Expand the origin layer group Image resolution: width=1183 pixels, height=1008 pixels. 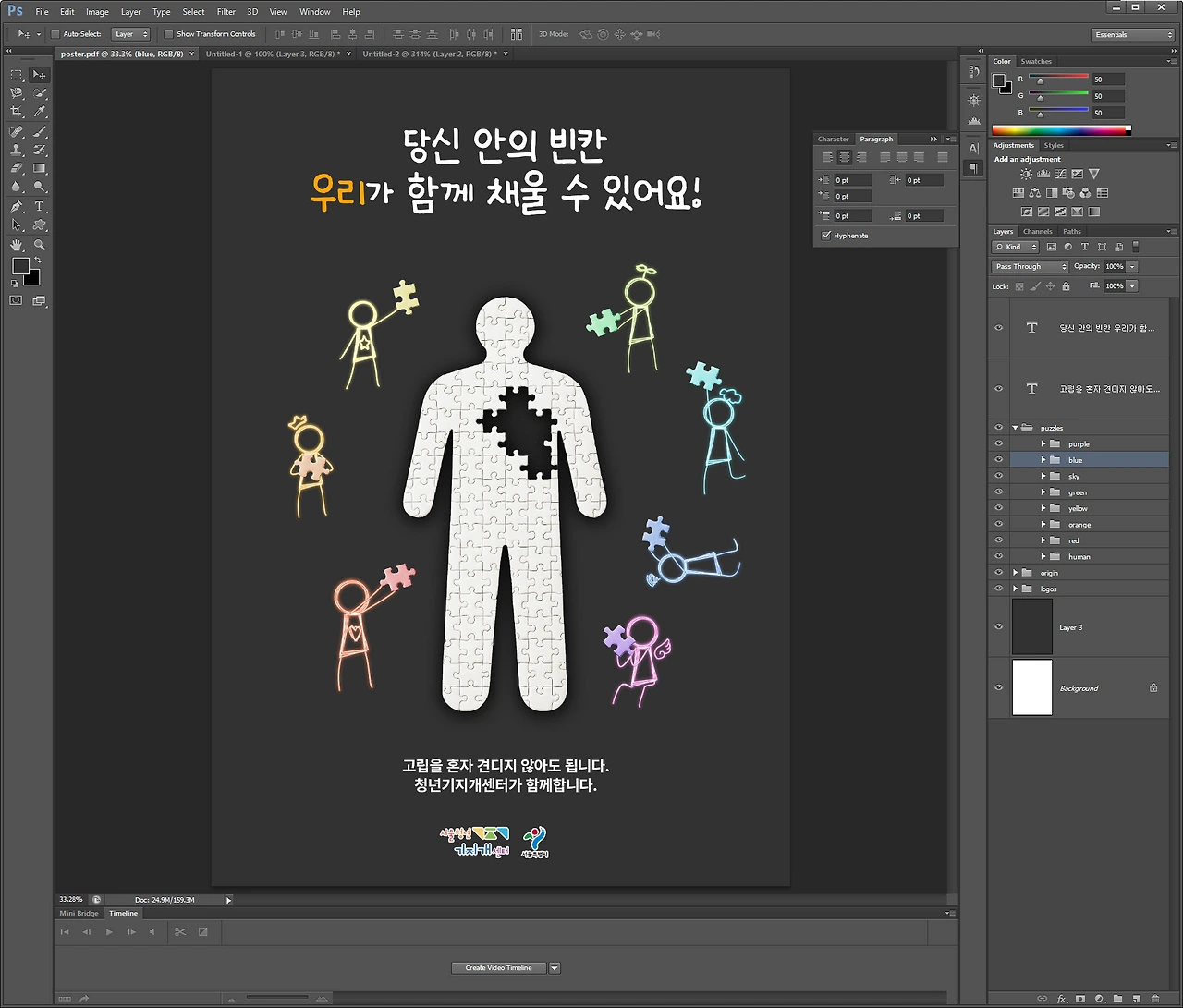[x=1015, y=573]
